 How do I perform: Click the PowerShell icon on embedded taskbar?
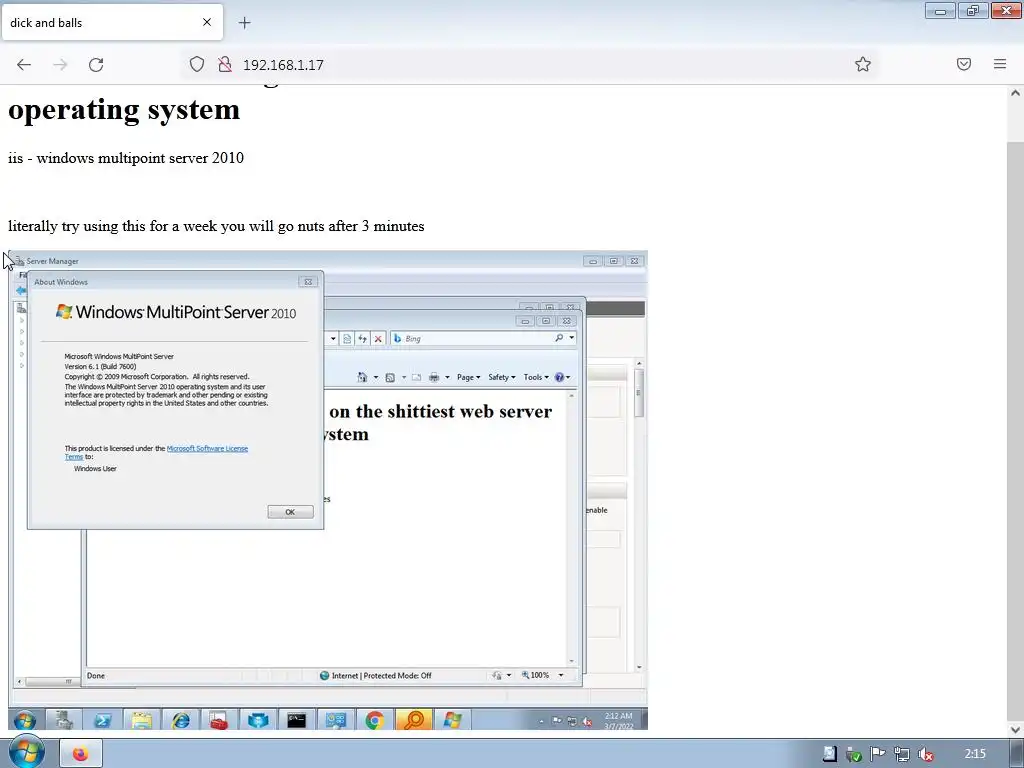point(103,720)
